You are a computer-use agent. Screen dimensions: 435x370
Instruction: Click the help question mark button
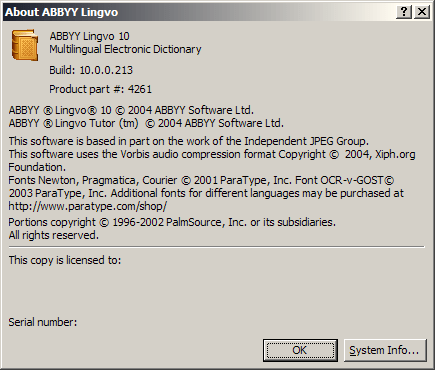pos(404,12)
